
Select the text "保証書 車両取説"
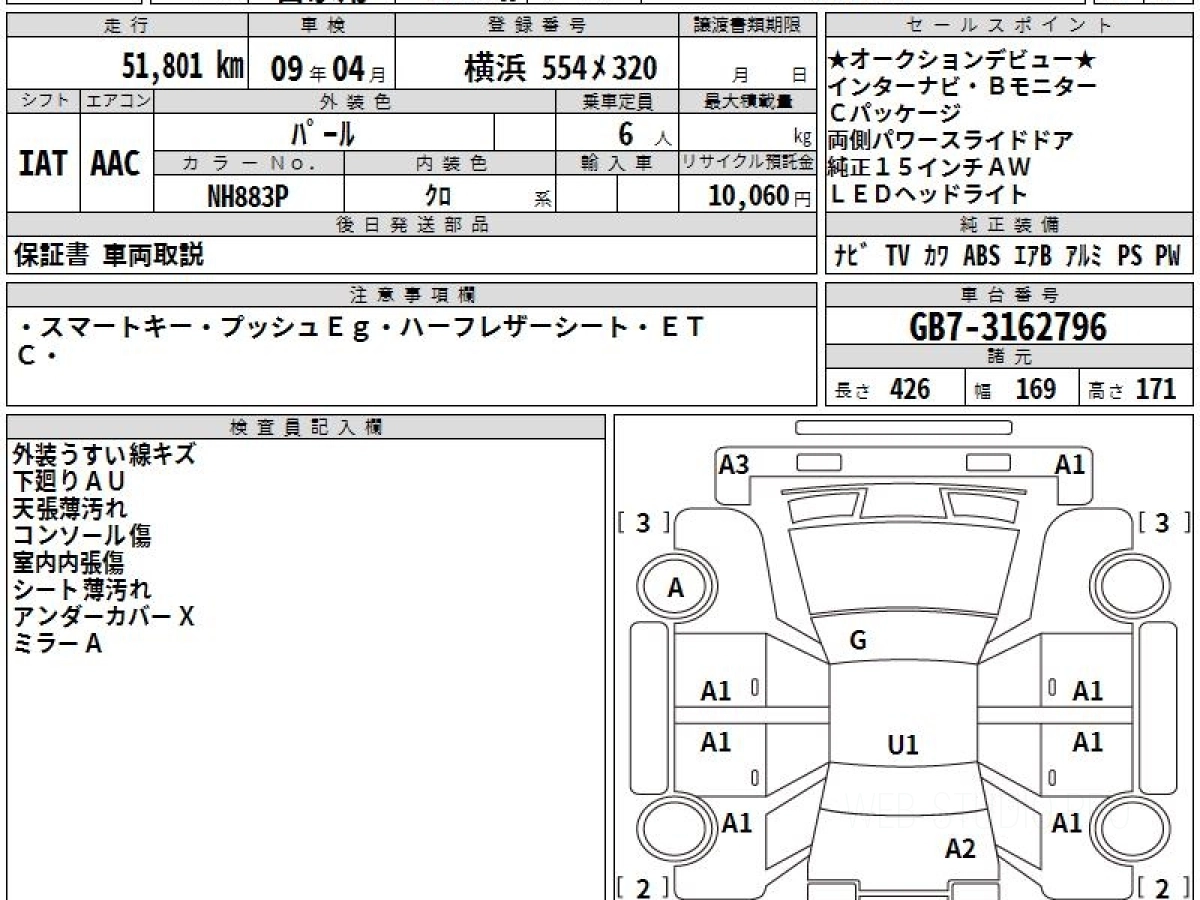109,255
